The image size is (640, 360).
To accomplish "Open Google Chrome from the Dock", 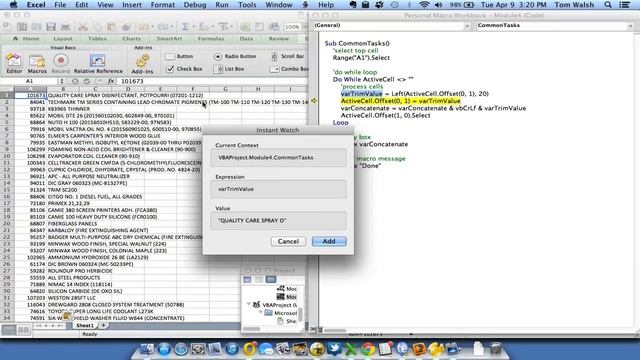I will [368, 349].
